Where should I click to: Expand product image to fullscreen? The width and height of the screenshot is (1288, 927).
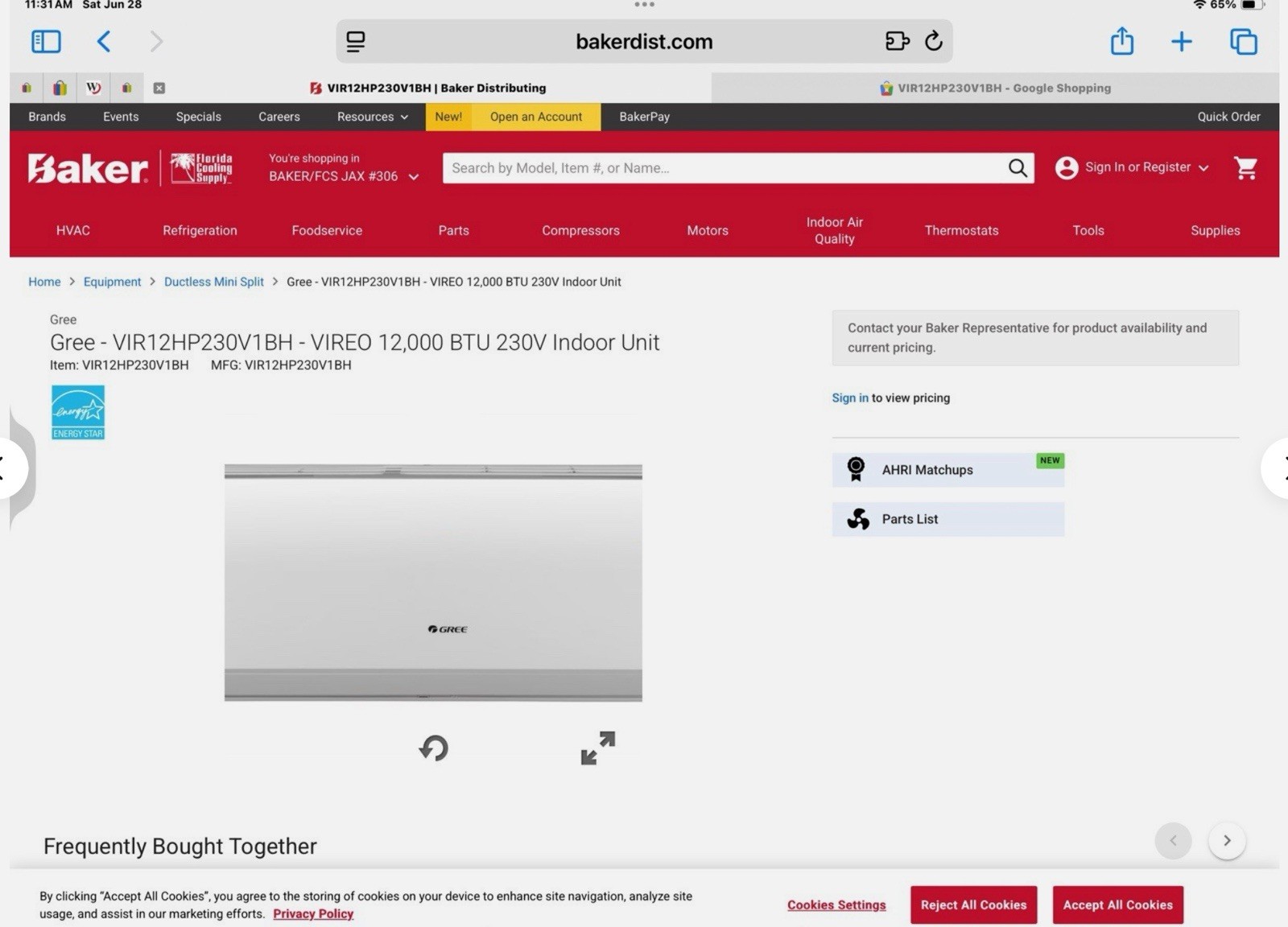597,748
